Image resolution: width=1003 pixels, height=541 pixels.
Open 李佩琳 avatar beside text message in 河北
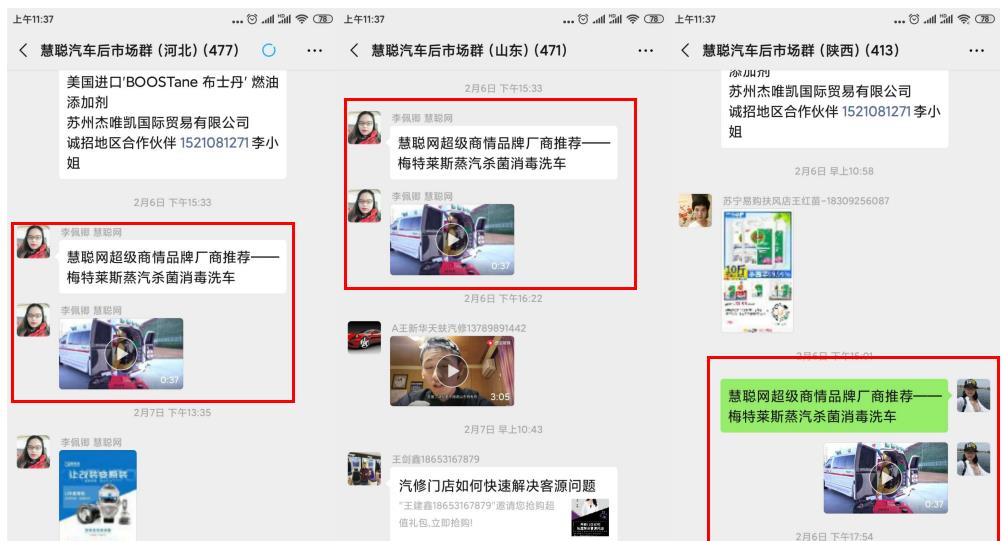pos(33,242)
